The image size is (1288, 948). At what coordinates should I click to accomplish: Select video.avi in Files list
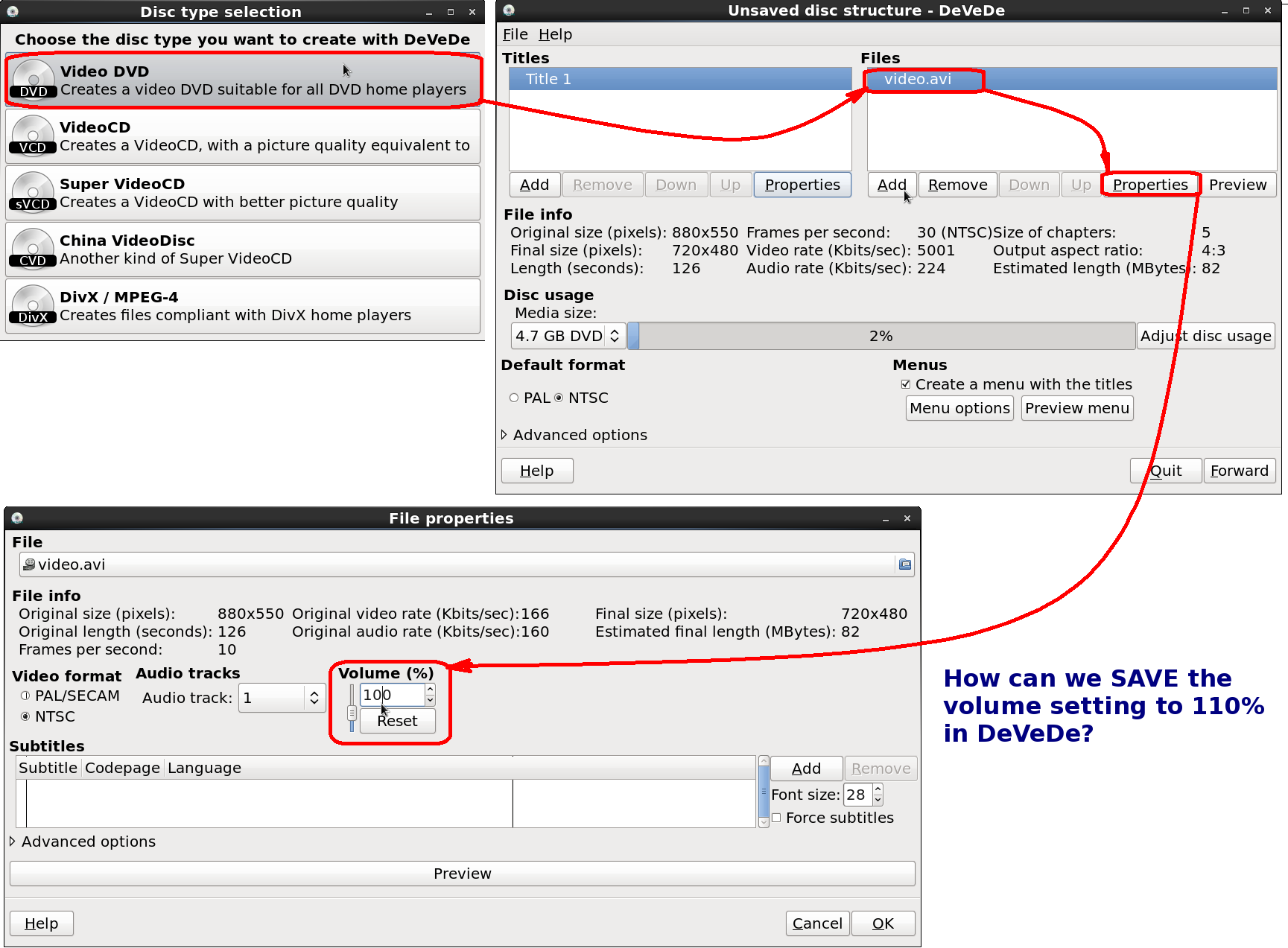[x=1072, y=79]
